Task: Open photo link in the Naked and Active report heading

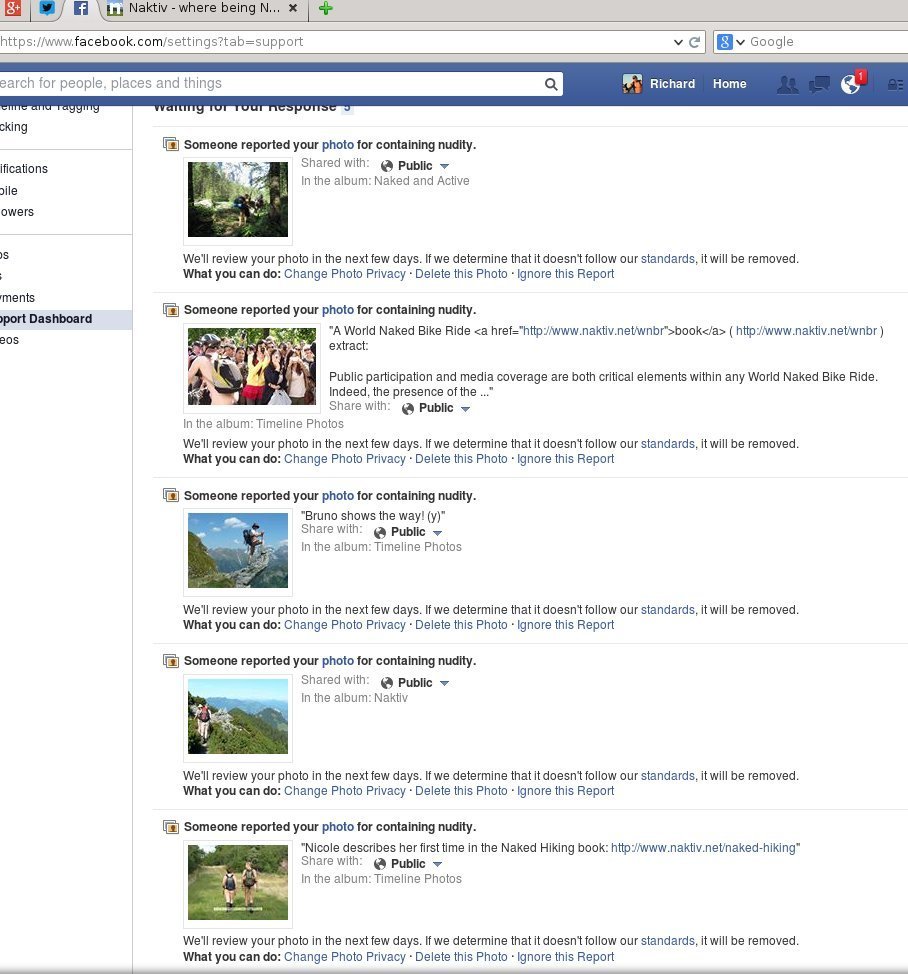Action: click(x=338, y=145)
